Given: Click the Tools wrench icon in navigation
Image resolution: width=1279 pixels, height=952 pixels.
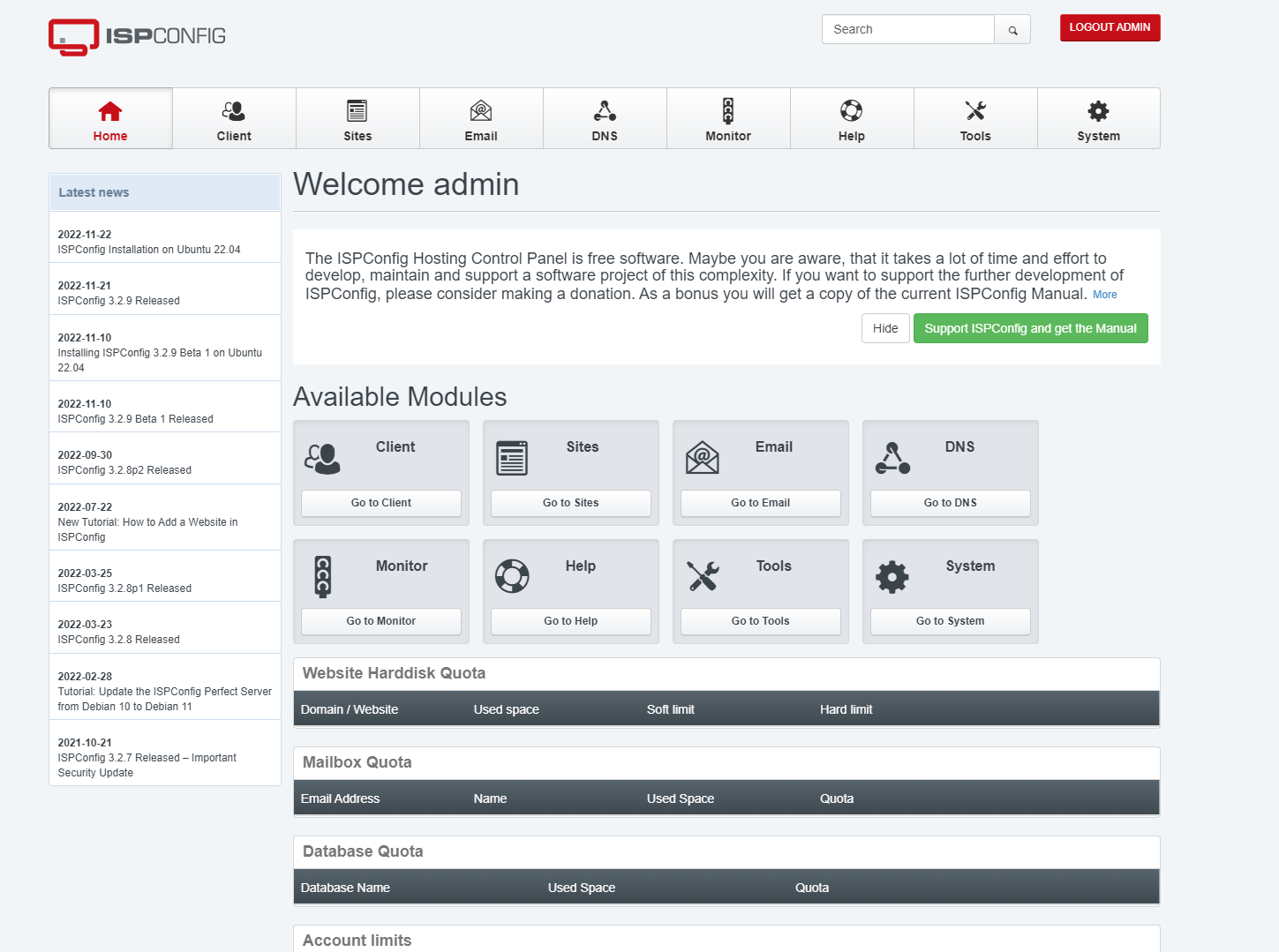Looking at the screenshot, I should [x=975, y=111].
